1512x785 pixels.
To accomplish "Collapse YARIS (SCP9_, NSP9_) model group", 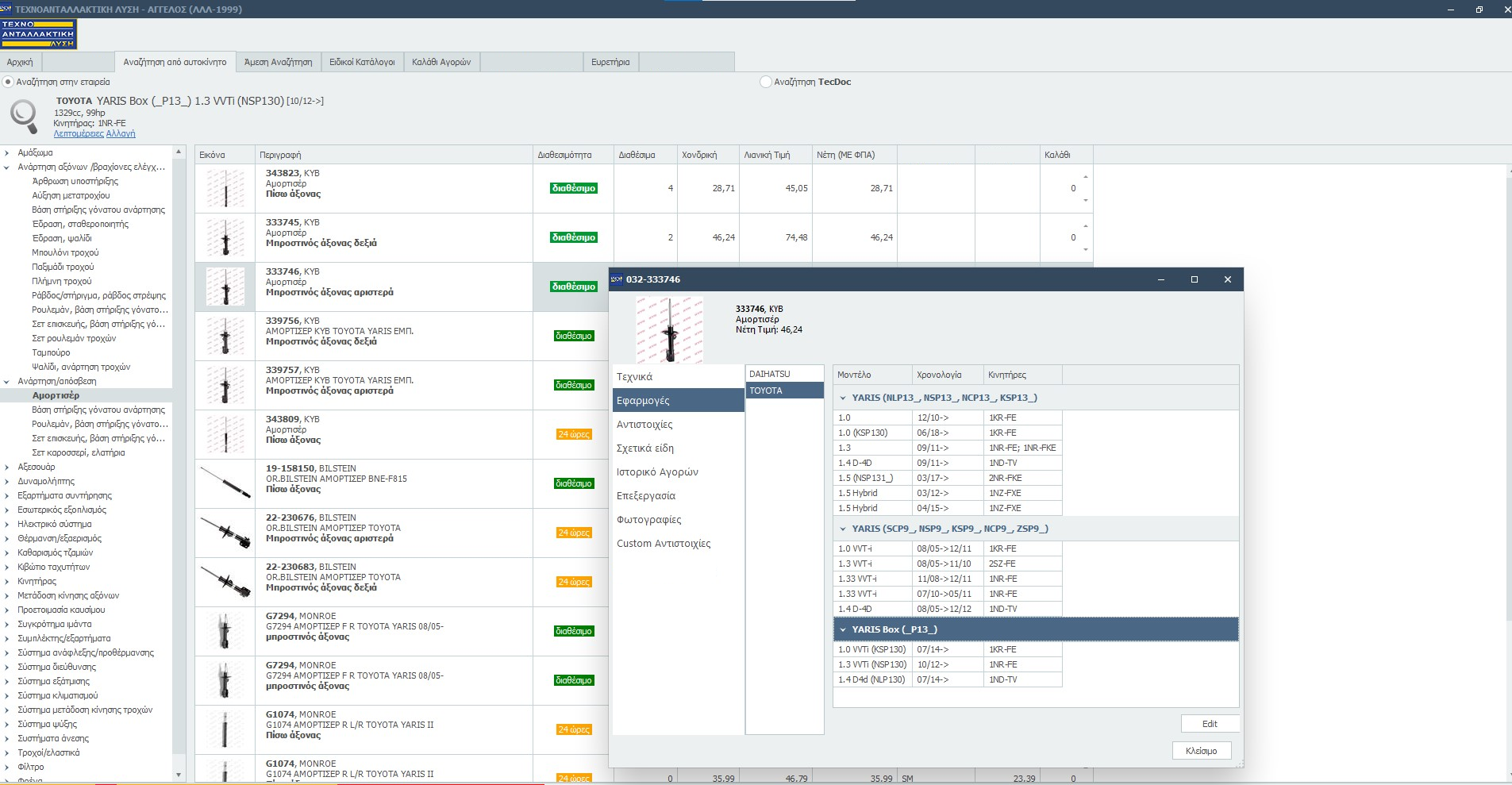I will (843, 529).
